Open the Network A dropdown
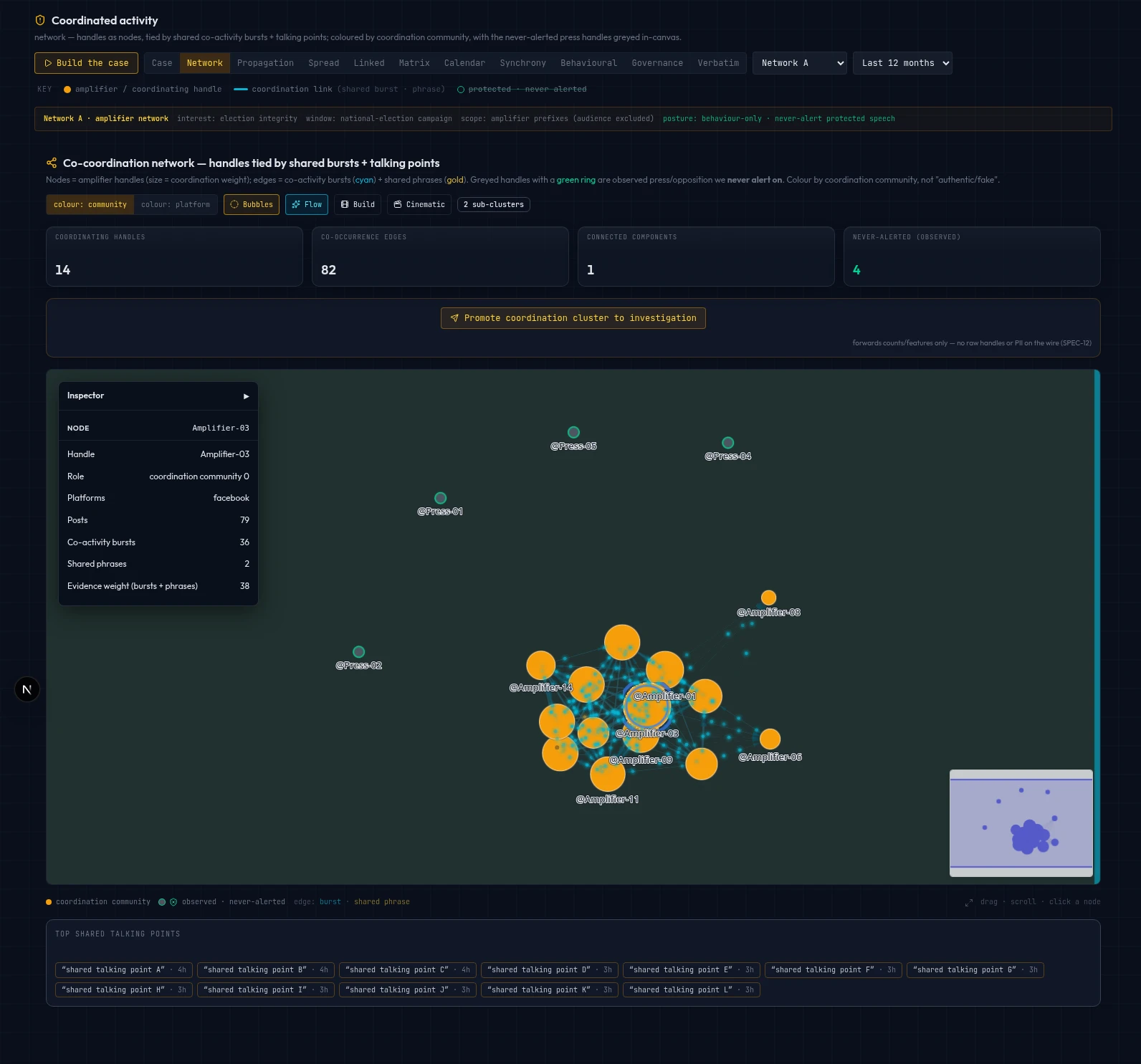1141x1064 pixels. tap(800, 63)
